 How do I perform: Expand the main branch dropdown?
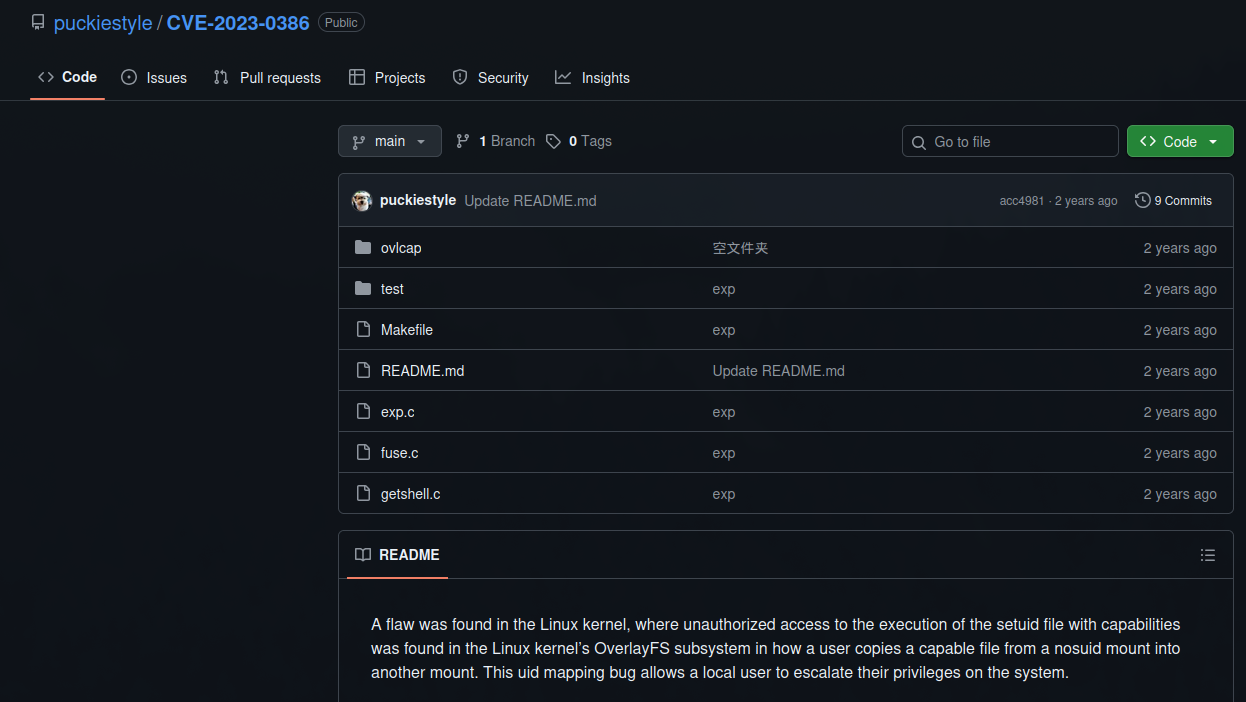click(x=389, y=142)
